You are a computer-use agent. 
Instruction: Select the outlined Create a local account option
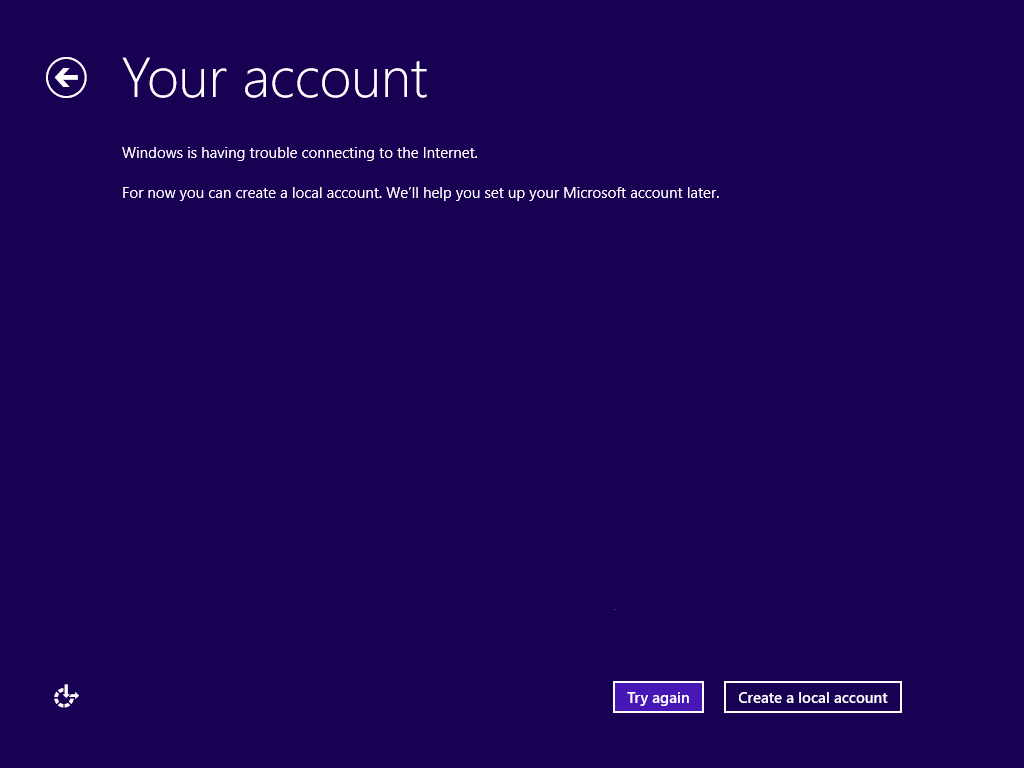click(812, 697)
